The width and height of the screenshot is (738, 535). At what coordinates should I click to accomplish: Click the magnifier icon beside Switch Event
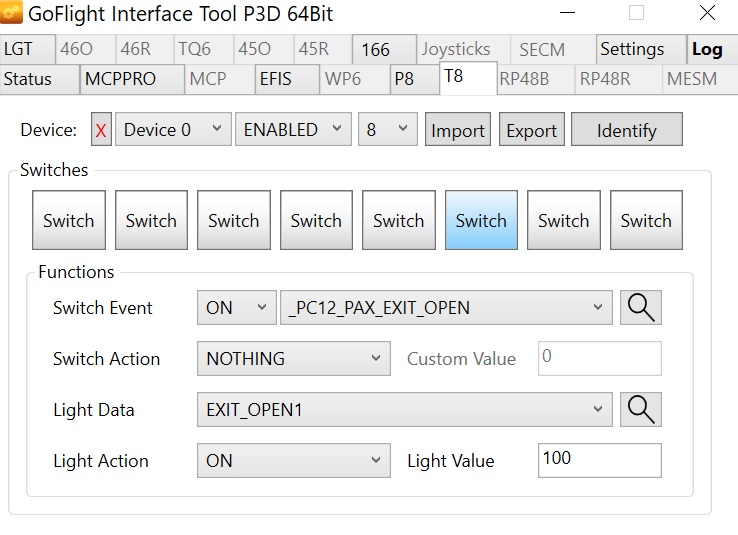point(641,308)
